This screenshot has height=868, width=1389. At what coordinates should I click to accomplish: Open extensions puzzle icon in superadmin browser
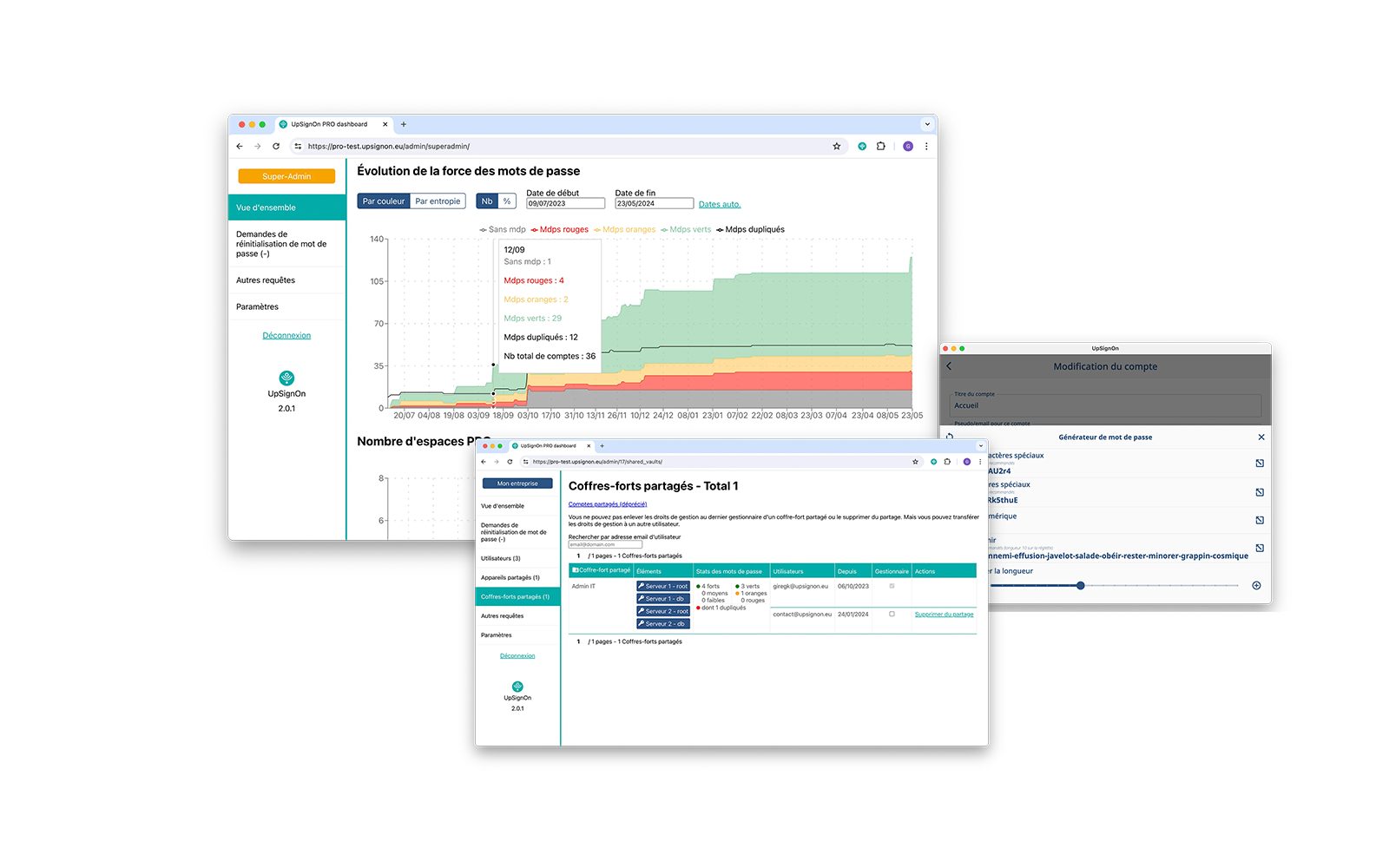point(880,147)
